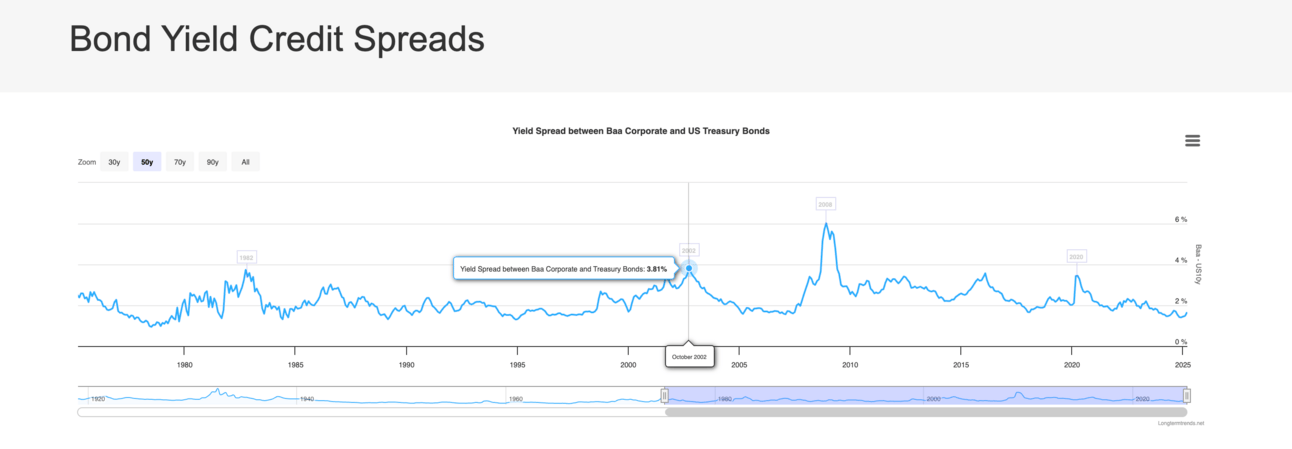
Task: Click the left navigator range handle
Action: point(665,396)
